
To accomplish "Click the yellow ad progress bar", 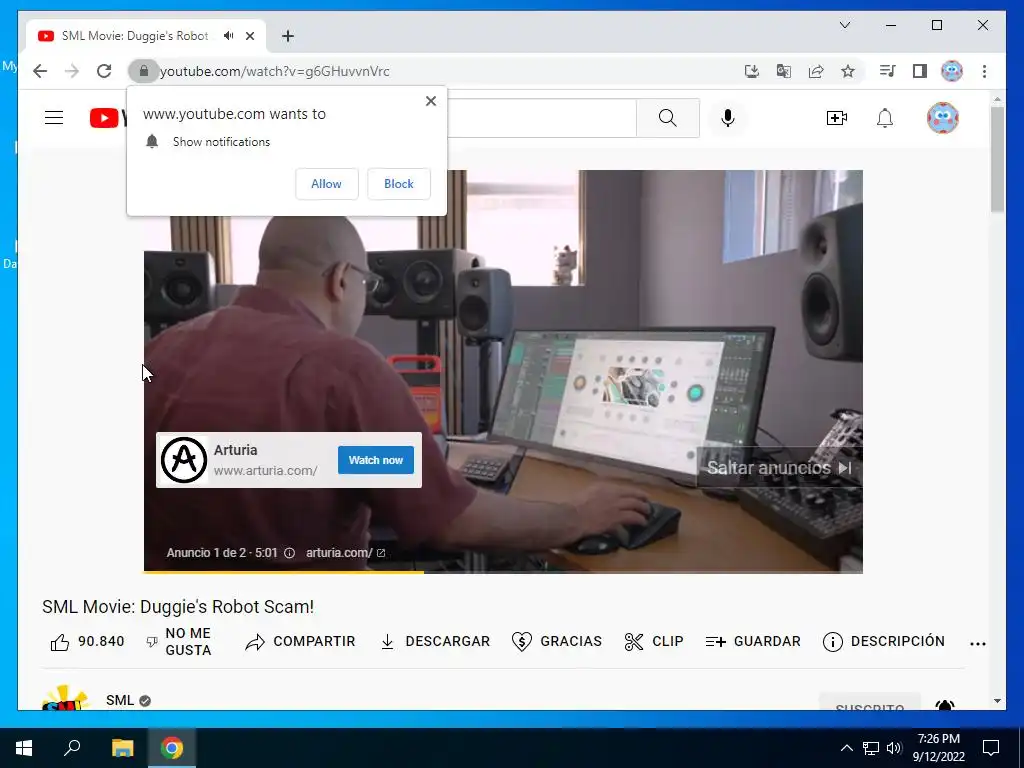I will [x=283, y=572].
